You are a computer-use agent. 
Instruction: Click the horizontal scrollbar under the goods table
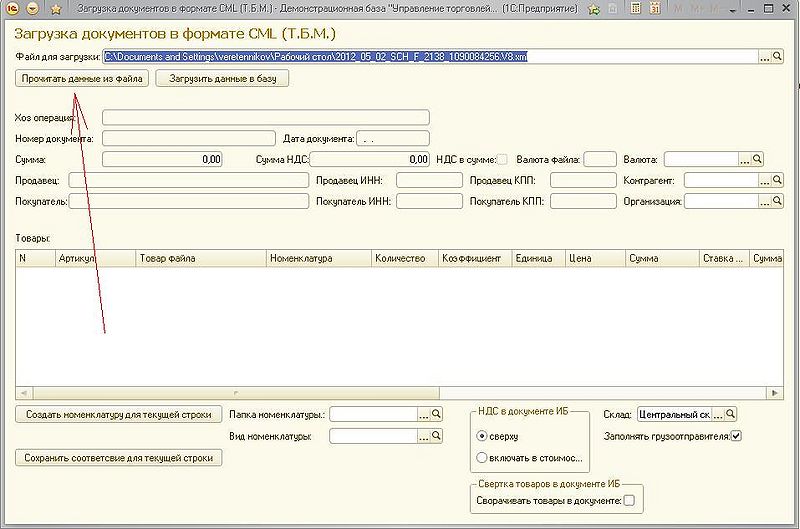[400, 392]
